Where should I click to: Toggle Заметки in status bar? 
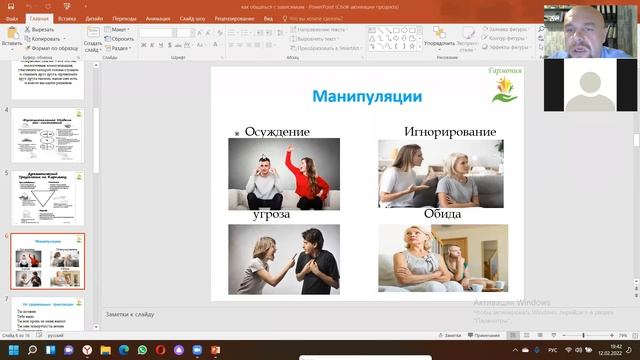pos(449,336)
